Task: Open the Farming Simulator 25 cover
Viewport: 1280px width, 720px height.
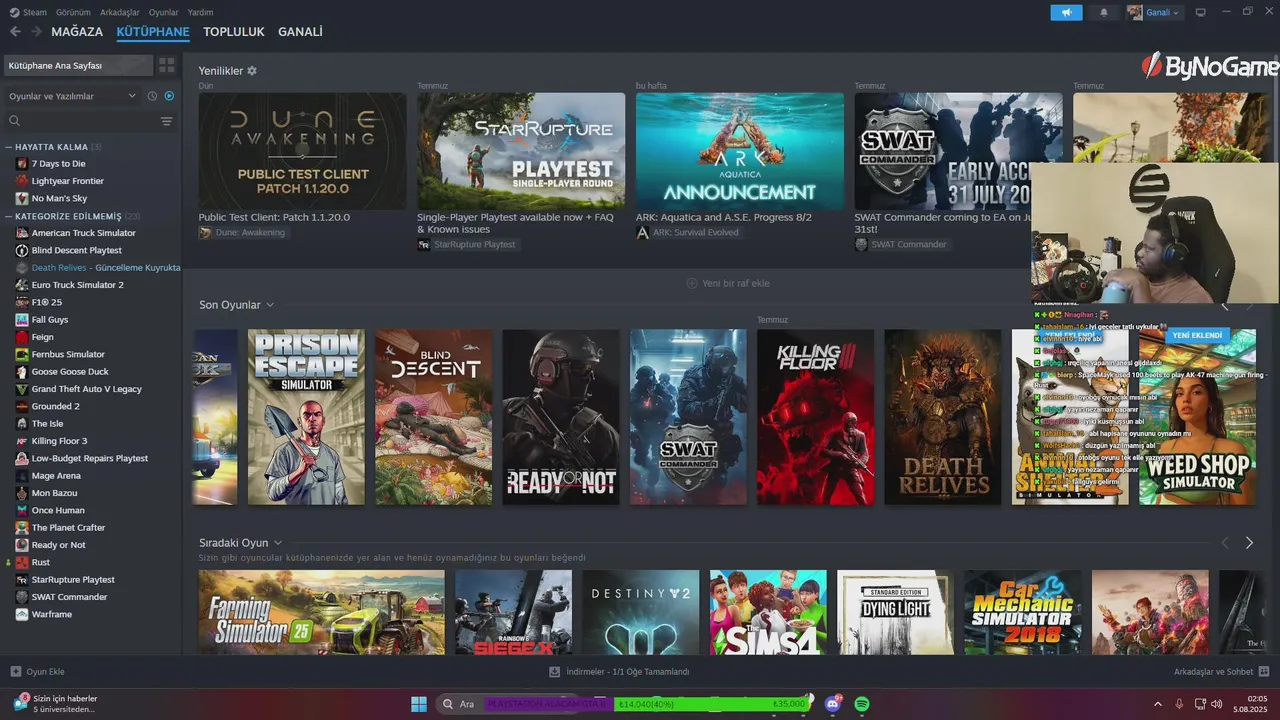Action: (322, 612)
